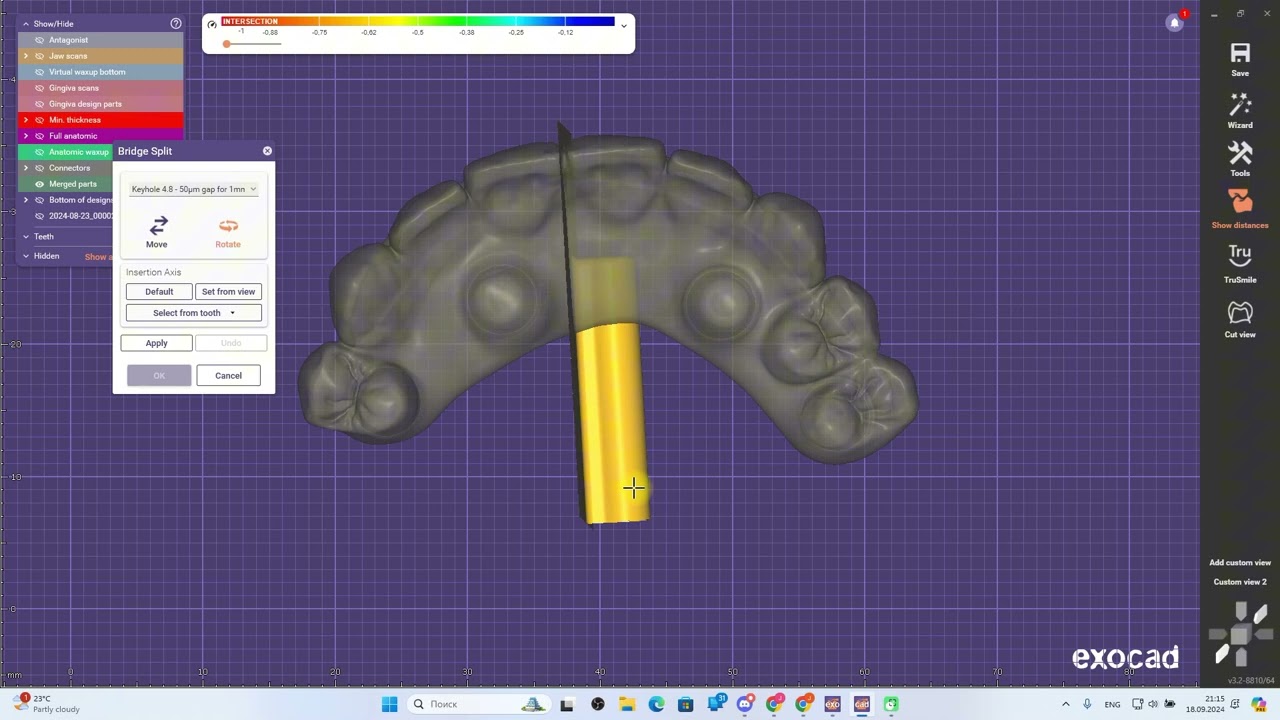Open Microsoft Edge from taskbar
The image size is (1280, 720).
coord(656,704)
